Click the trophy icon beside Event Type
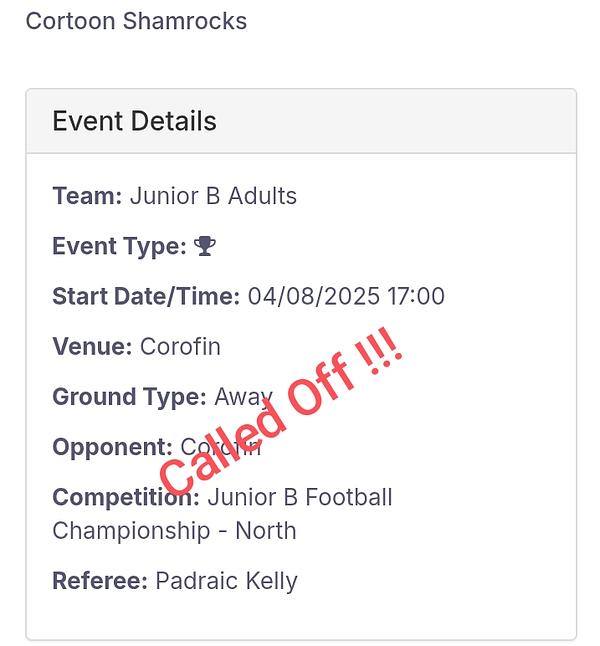 [206, 246]
